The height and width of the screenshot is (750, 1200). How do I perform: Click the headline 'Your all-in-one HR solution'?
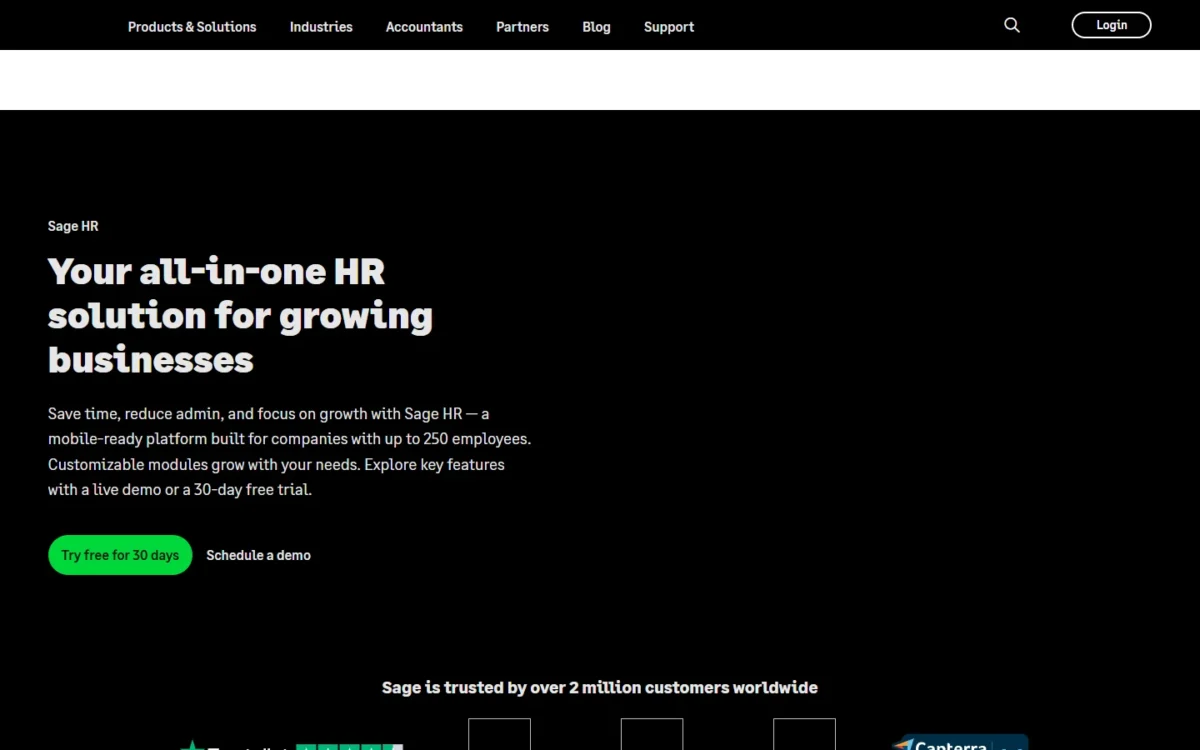(240, 315)
